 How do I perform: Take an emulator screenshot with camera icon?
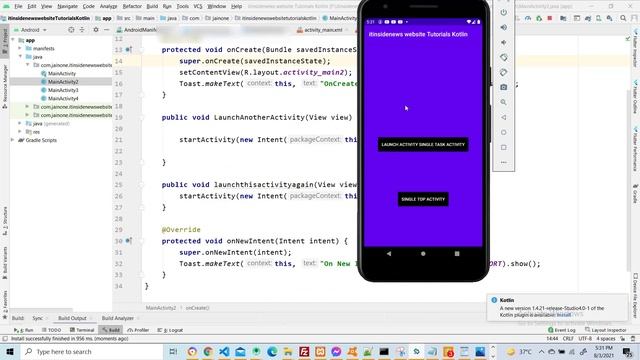point(504,87)
